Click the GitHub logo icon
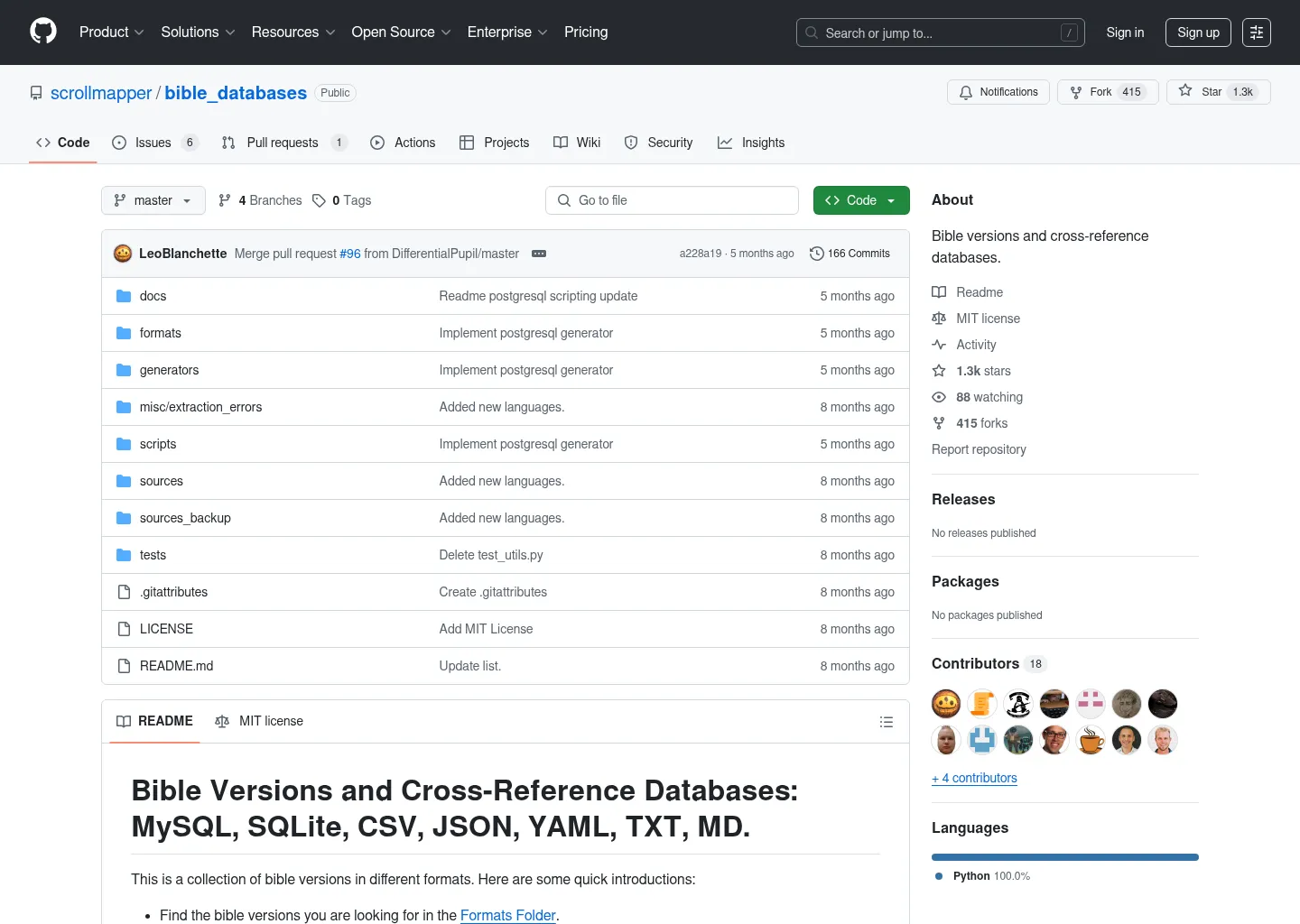Screen dimensions: 1300x924 coord(43,32)
